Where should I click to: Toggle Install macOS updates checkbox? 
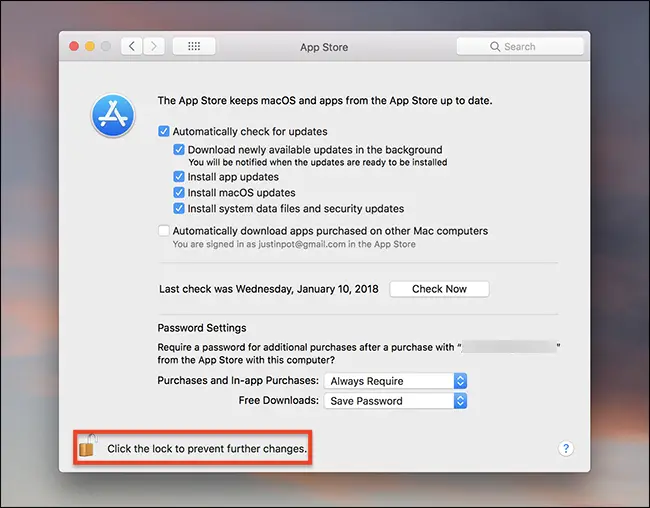click(179, 192)
